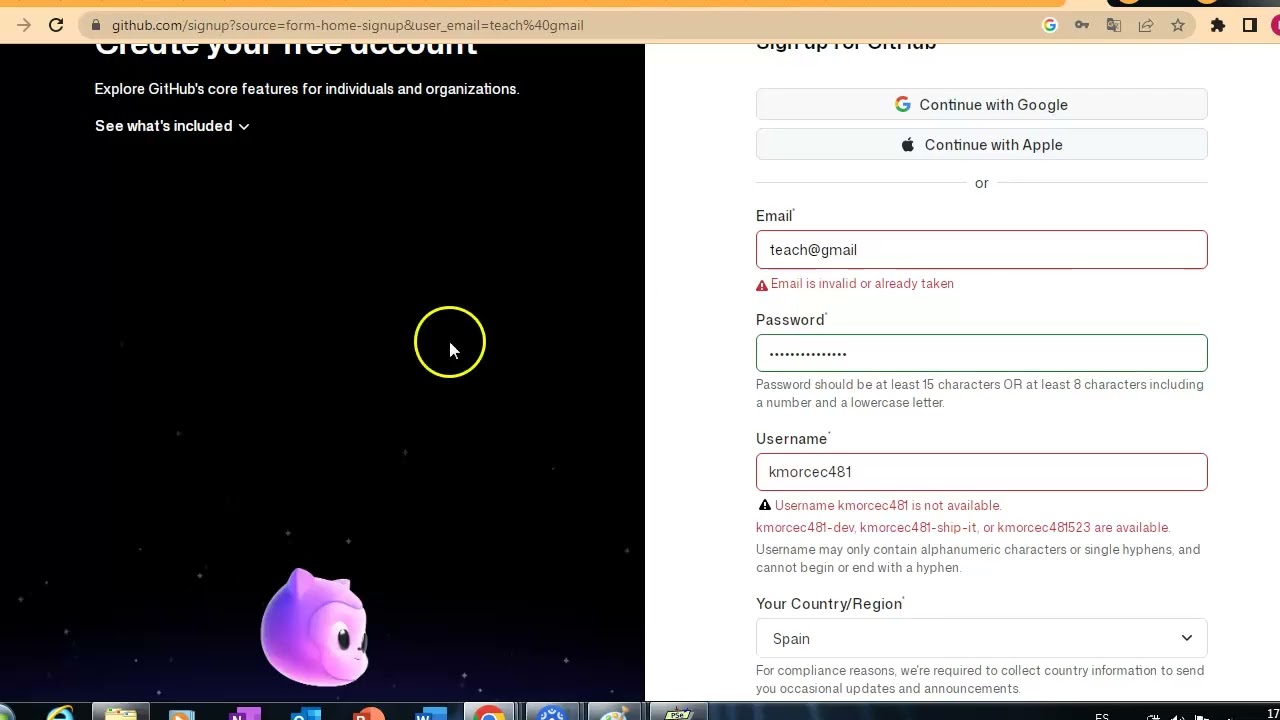The width and height of the screenshot is (1280, 720).
Task: Open saved passwords key icon
Action: pyautogui.click(x=1082, y=25)
